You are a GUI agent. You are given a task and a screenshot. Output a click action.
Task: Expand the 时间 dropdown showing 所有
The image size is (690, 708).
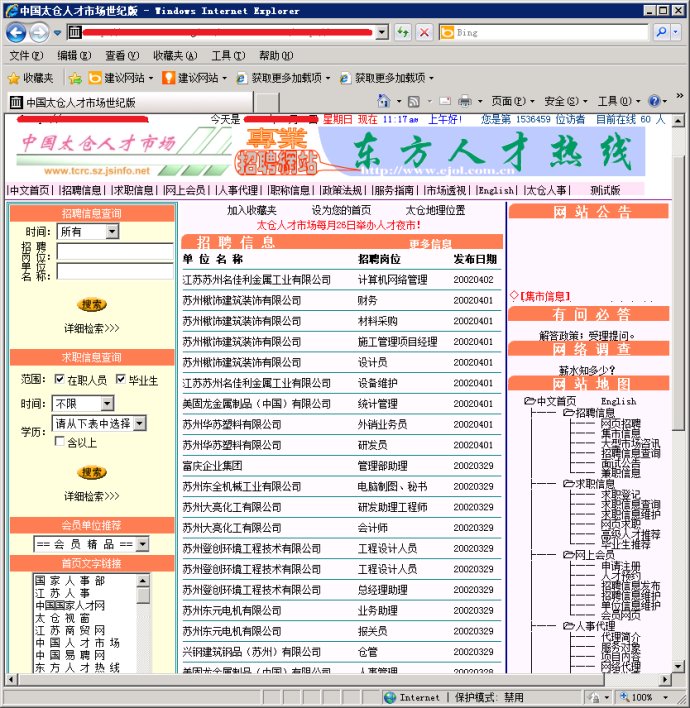(111, 231)
